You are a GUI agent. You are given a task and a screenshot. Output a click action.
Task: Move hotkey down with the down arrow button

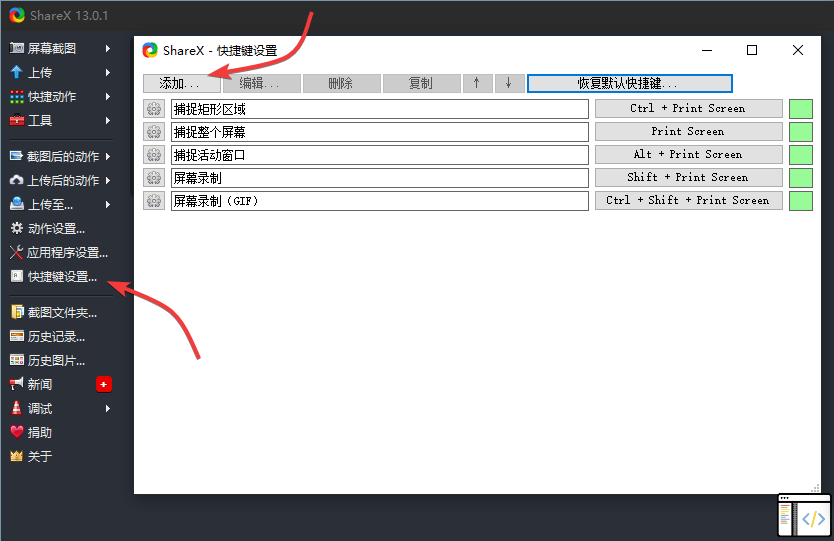pos(508,84)
